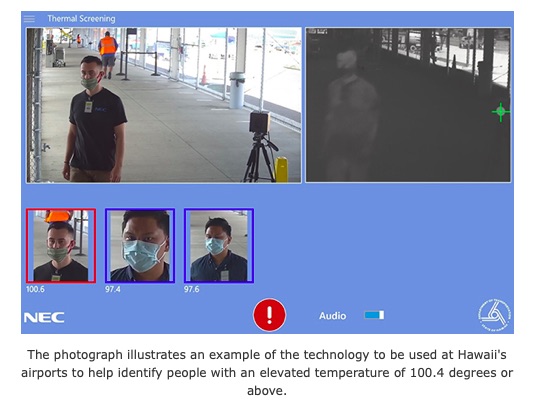Click the 97.6 temperature reading
533x404 pixels.
192,289
